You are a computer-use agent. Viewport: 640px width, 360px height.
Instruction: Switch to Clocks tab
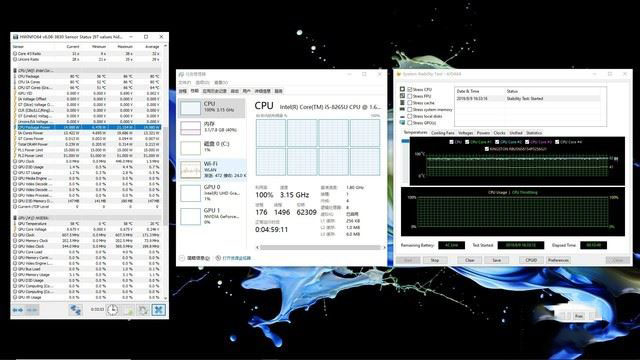[x=499, y=133]
